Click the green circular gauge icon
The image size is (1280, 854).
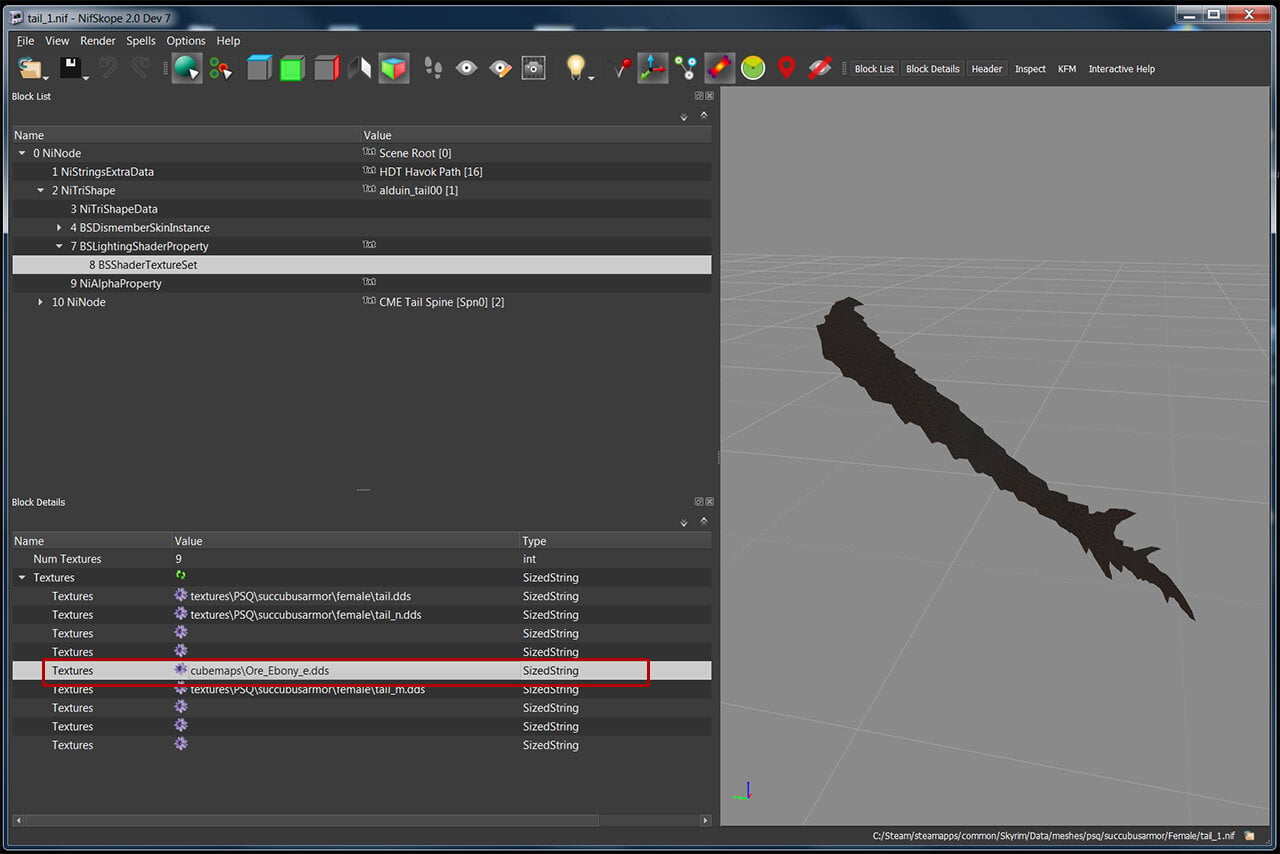pyautogui.click(x=753, y=68)
